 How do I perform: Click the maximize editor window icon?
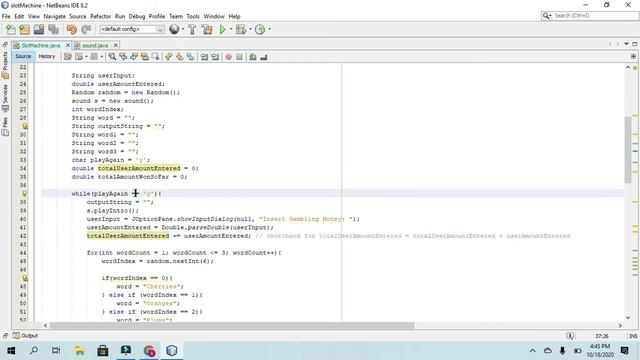click(635, 44)
